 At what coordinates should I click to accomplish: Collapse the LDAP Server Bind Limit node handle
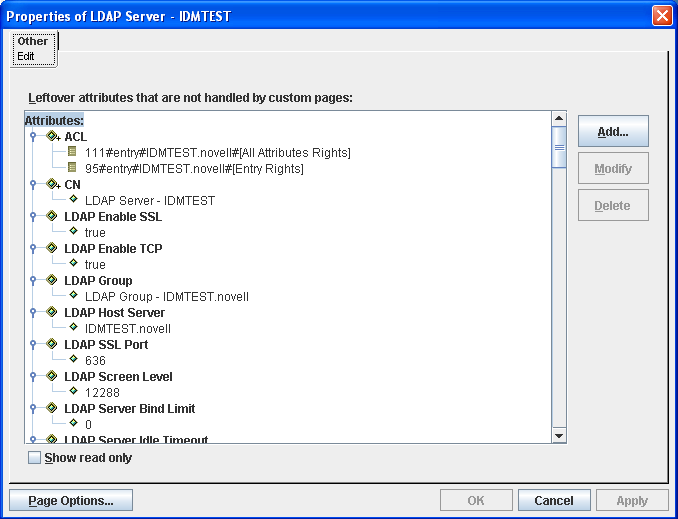pyautogui.click(x=33, y=408)
